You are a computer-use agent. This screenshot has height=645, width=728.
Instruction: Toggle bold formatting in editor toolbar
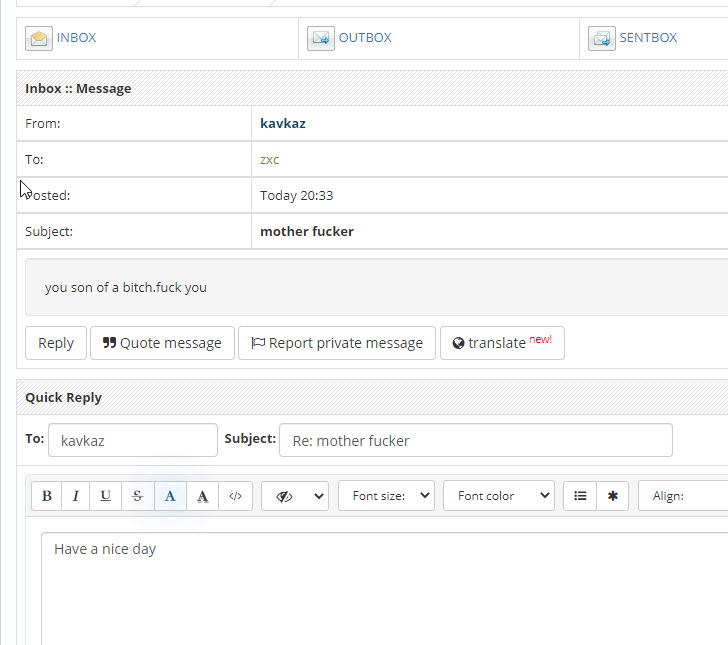pyautogui.click(x=47, y=496)
